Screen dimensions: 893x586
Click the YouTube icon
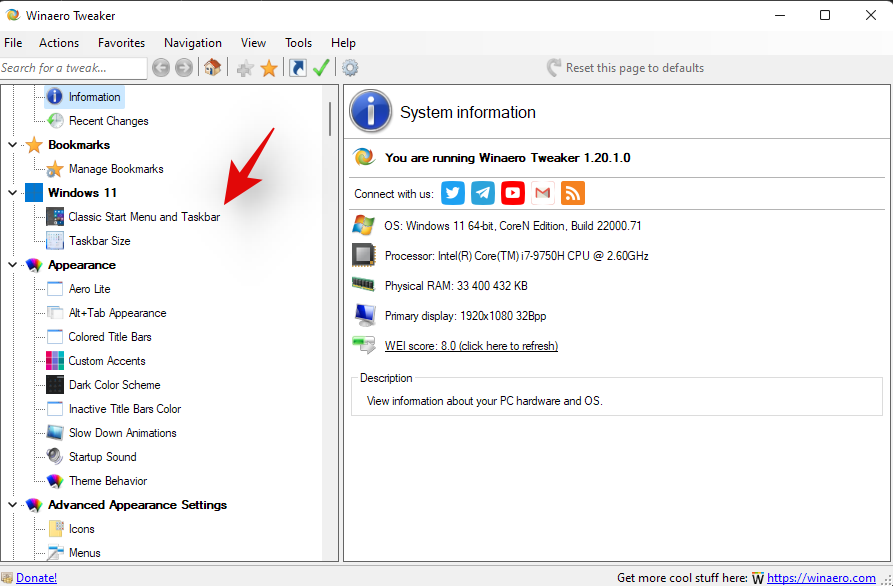[513, 193]
